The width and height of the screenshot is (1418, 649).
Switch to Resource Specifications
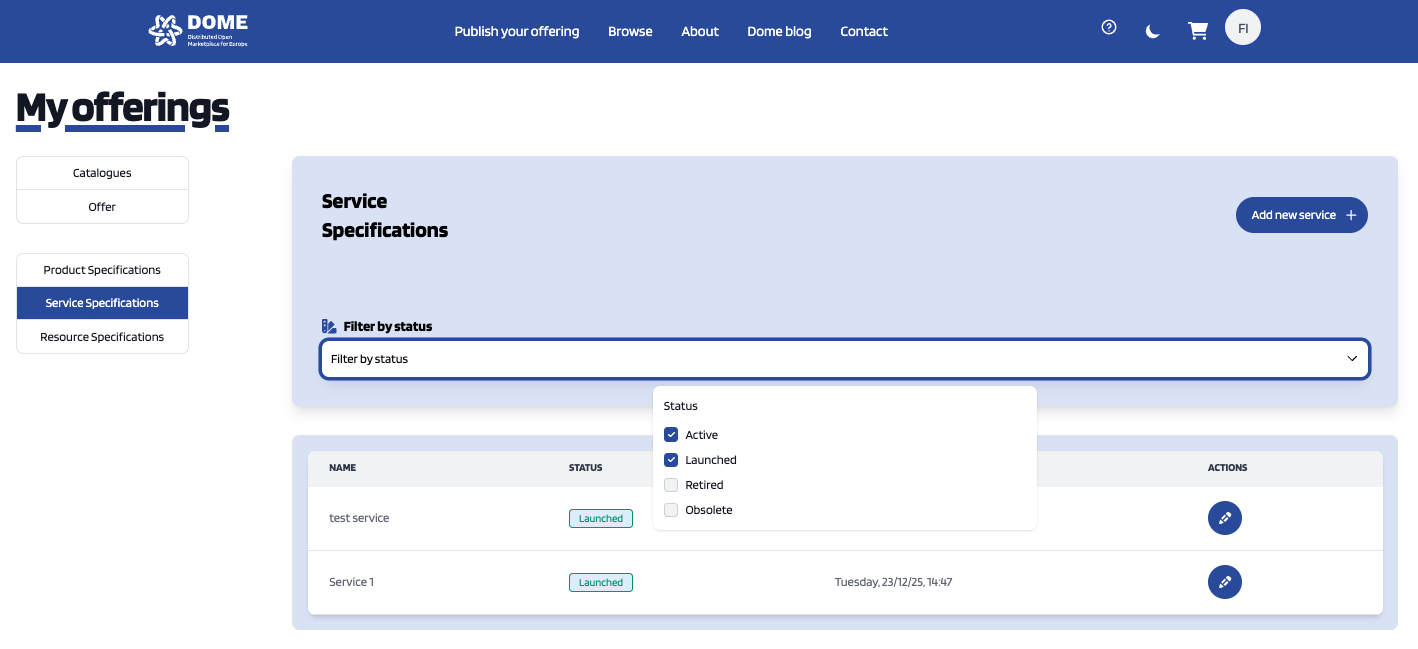click(102, 337)
